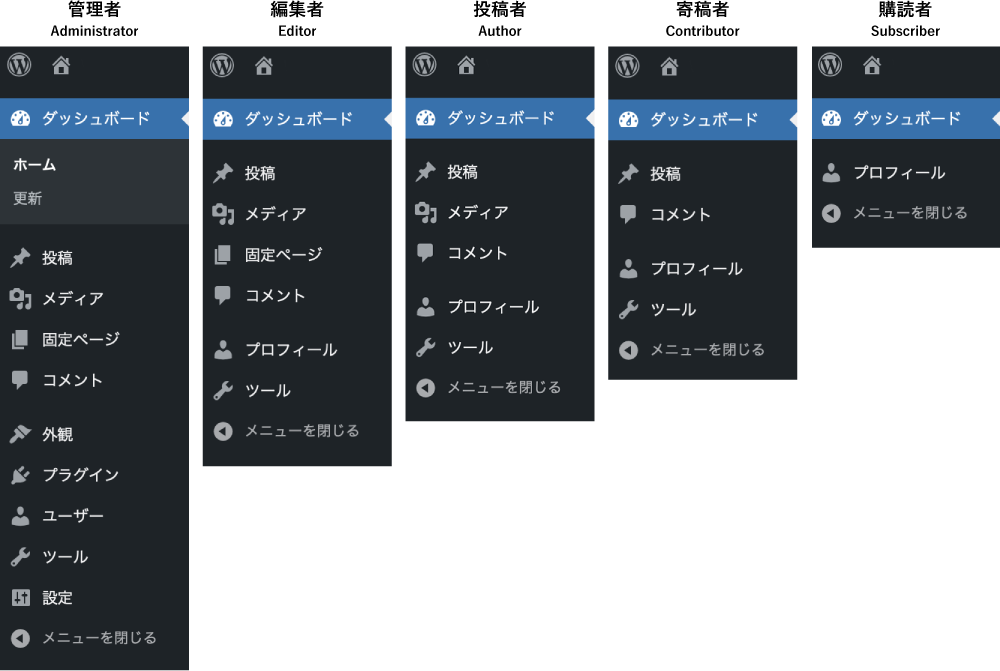Viewport: 1000px width, 671px height.
Task: Collapse menu via メニューを閉じる below 設定
Action: click(99, 638)
